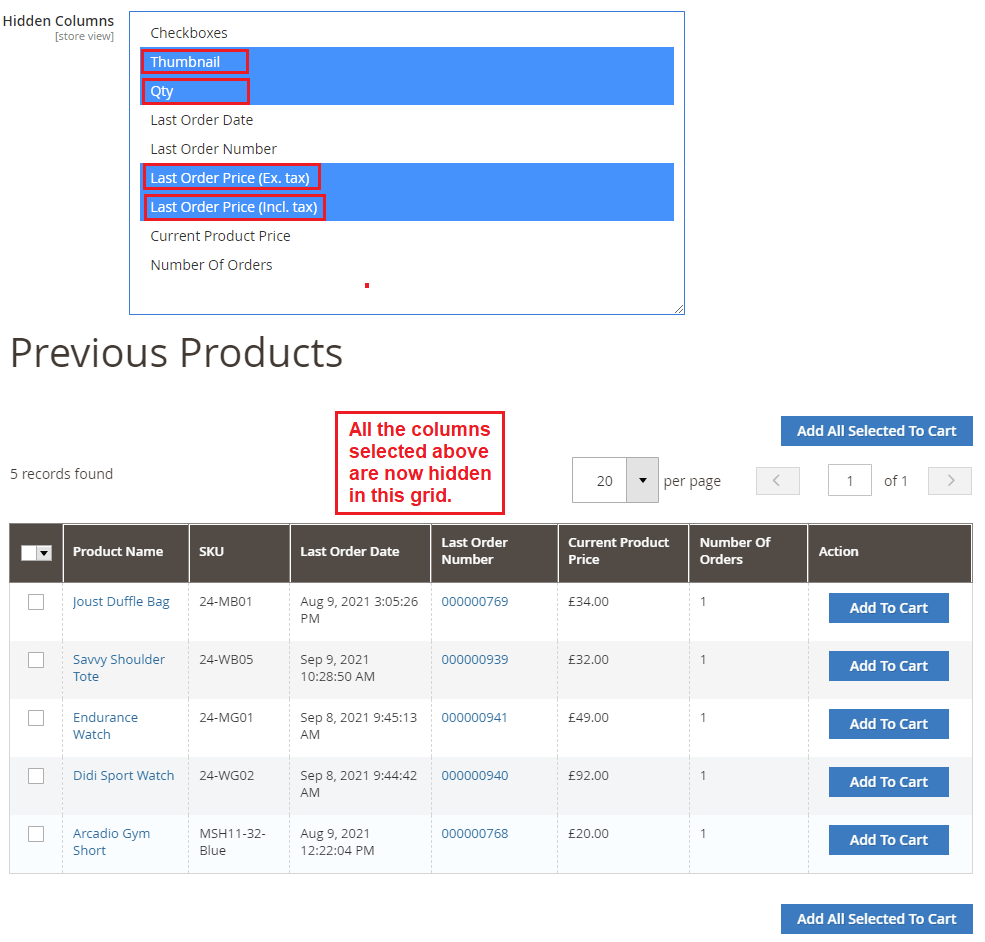The image size is (985, 942).
Task: Add the Didi Sport Watch to cart
Action: click(888, 782)
